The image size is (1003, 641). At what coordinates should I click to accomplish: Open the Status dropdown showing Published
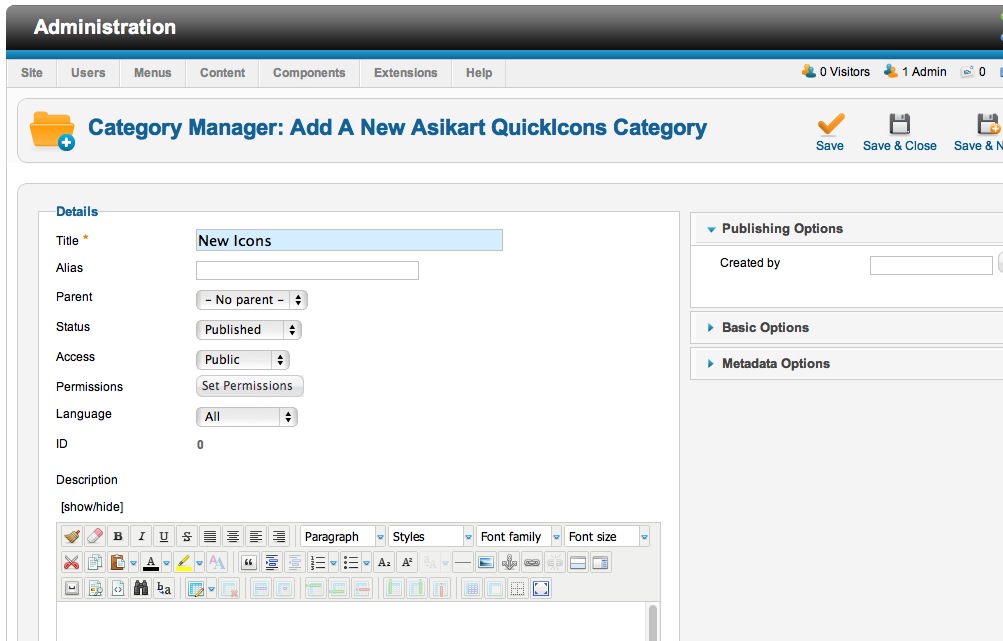(x=248, y=329)
